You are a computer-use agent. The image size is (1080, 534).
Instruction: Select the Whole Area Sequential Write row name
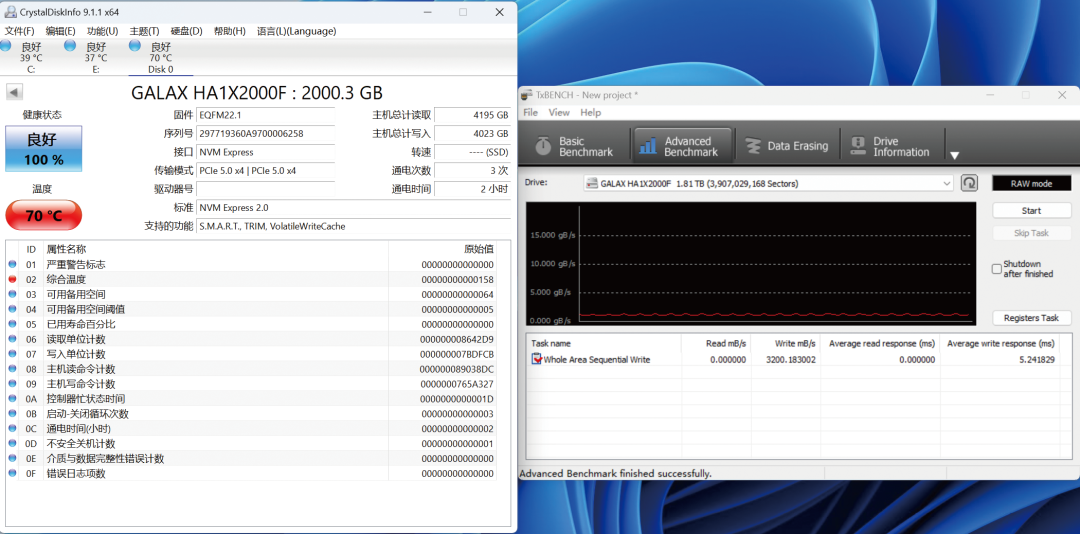[596, 360]
